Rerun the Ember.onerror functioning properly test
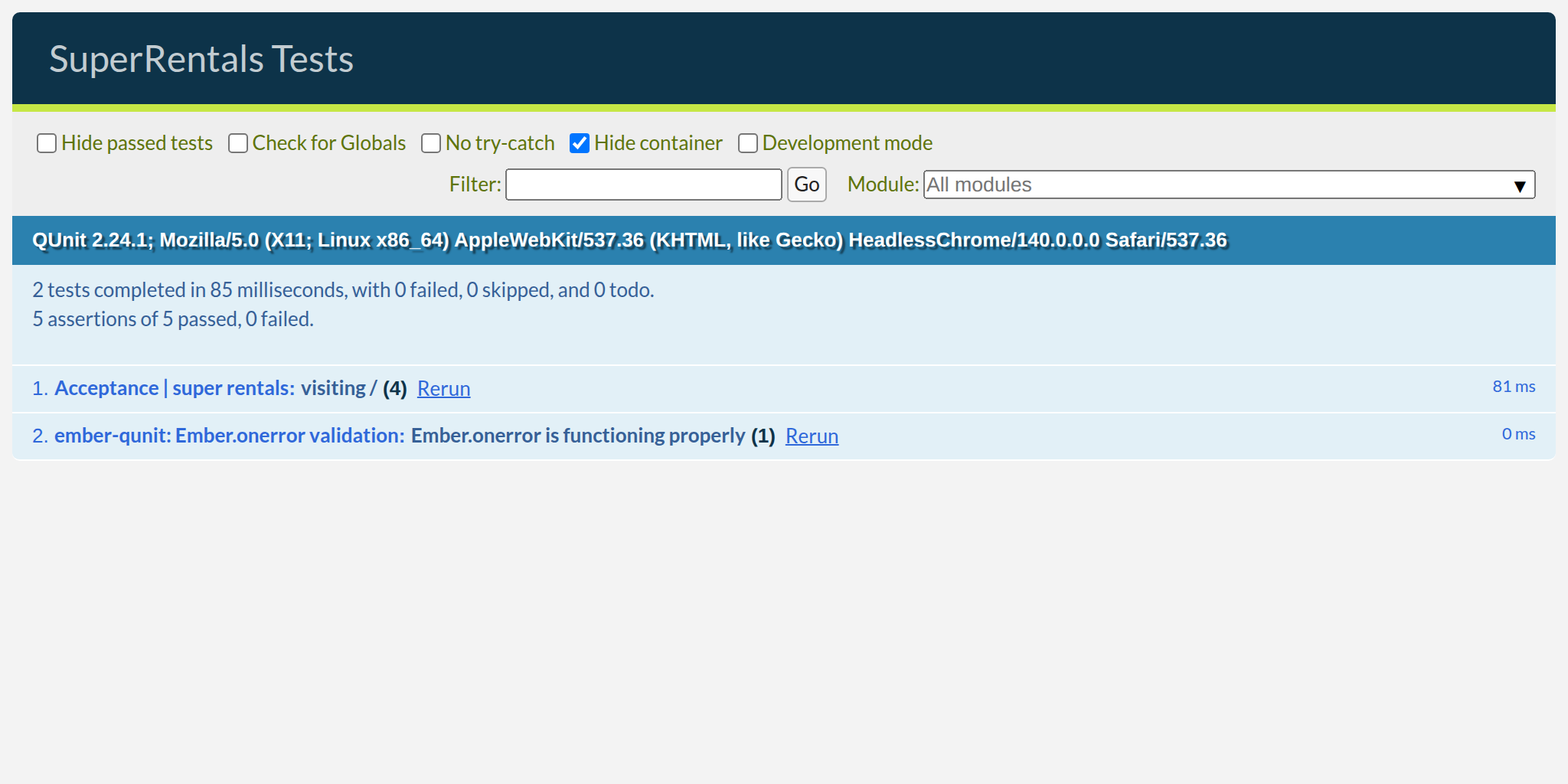The image size is (1568, 784). coord(812,436)
